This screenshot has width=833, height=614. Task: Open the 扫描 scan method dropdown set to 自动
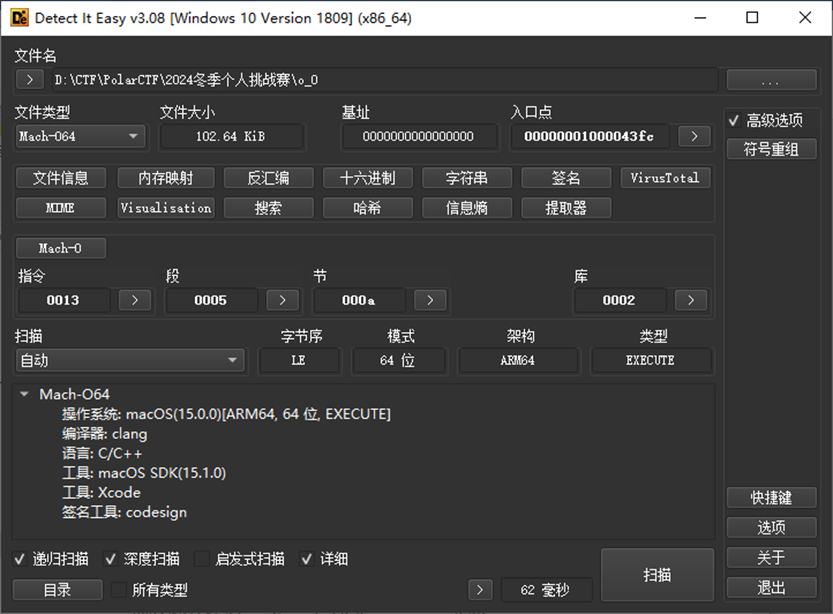pos(234,360)
